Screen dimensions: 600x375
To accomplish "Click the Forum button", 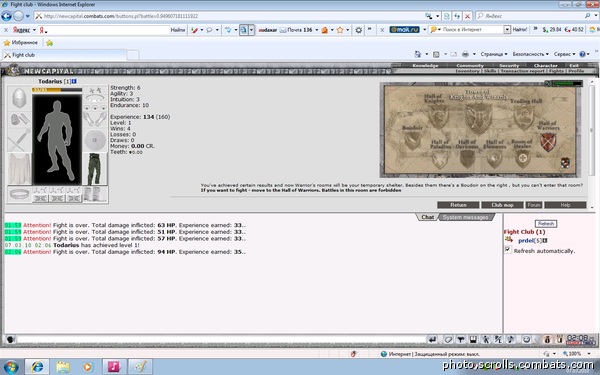I will point(534,205).
